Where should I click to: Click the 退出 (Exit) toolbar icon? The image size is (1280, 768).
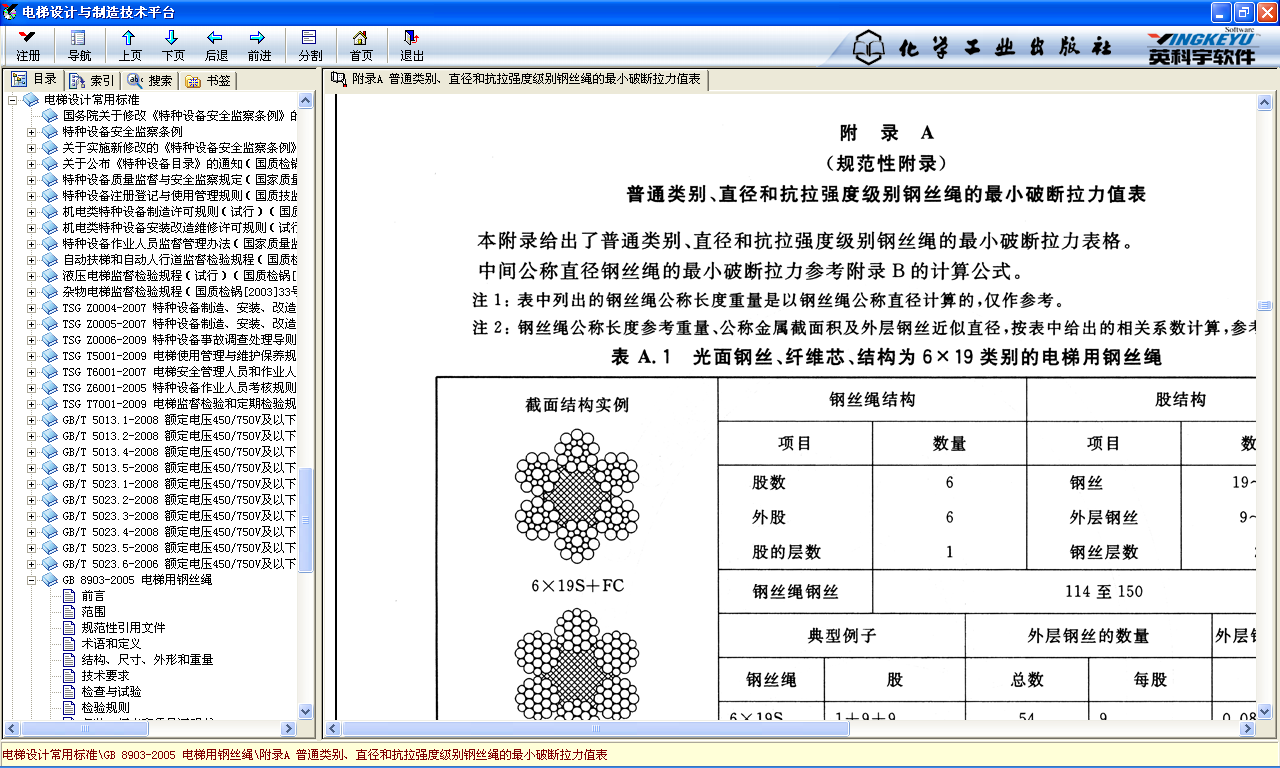click(412, 45)
